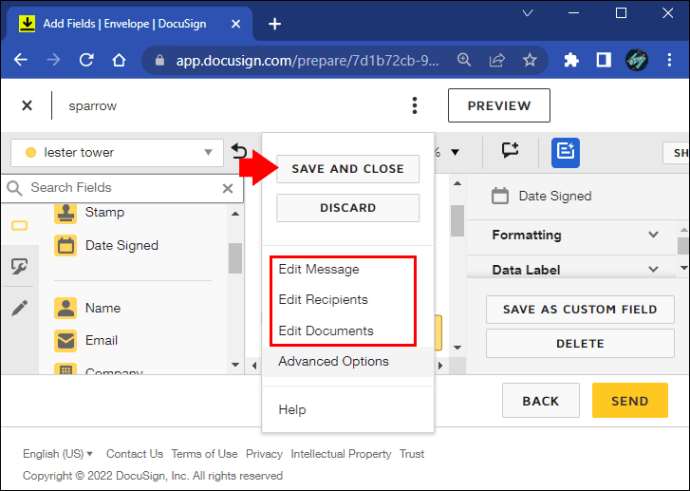Viewport: 690px width, 491px height.
Task: Reload the DocuSign page
Action: pyautogui.click(x=86, y=59)
